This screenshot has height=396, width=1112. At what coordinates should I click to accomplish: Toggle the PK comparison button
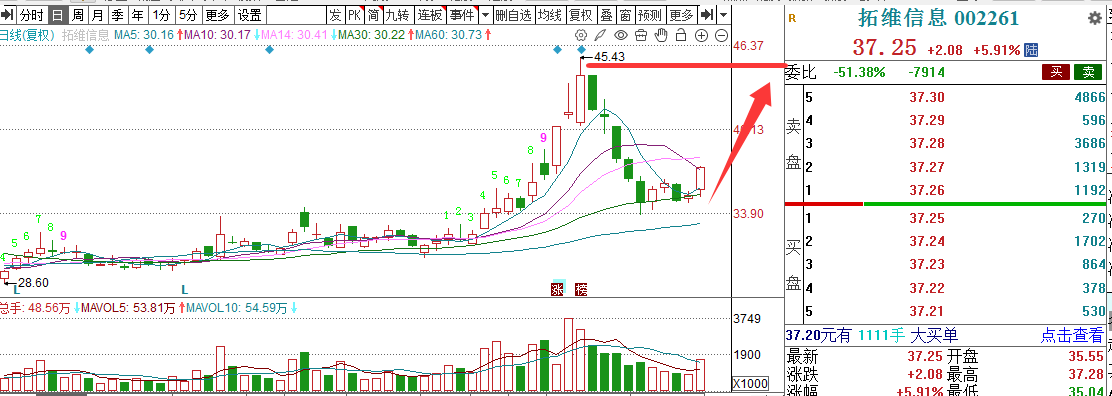[x=354, y=15]
